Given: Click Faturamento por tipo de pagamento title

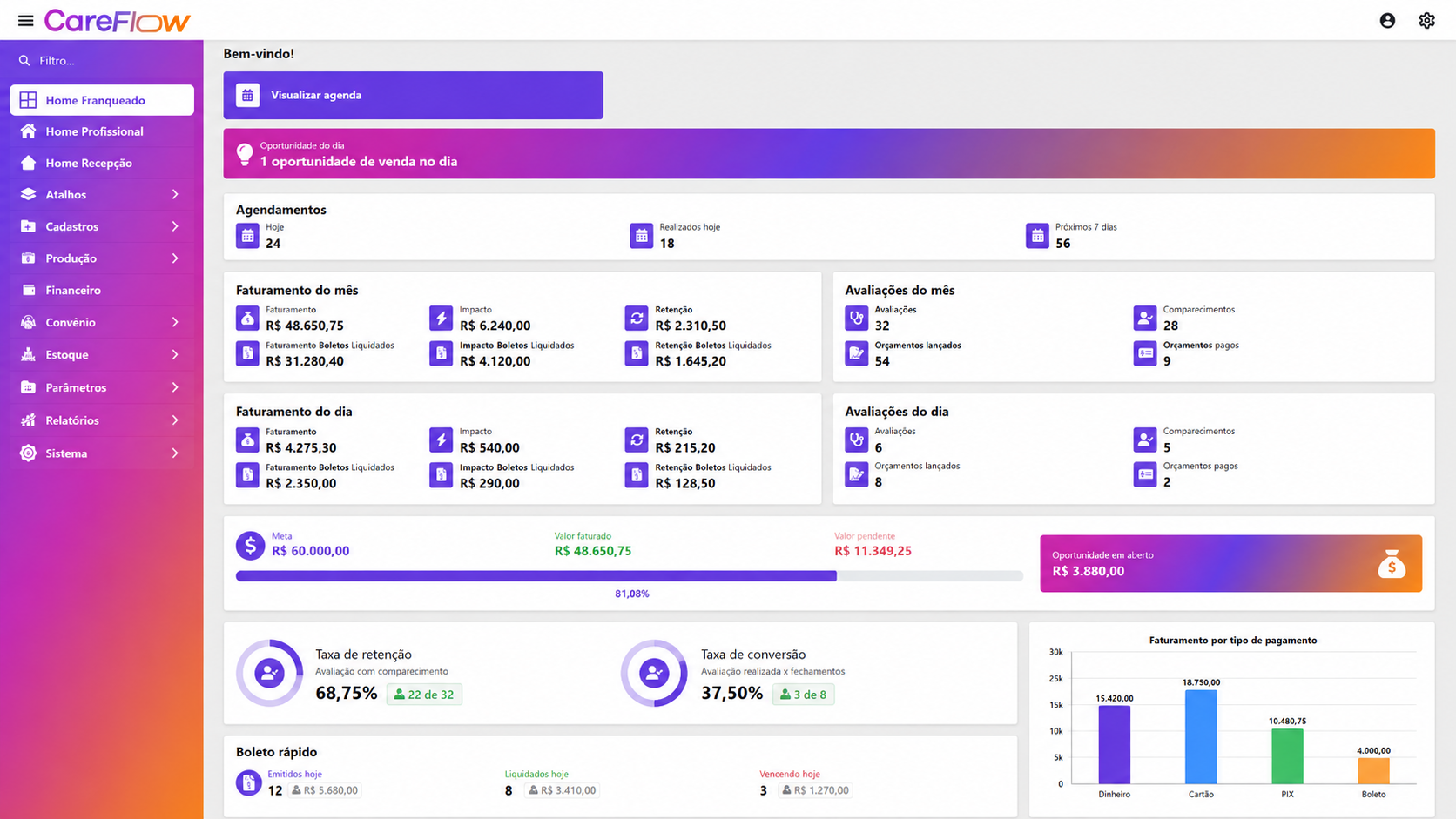Looking at the screenshot, I should pyautogui.click(x=1233, y=641).
